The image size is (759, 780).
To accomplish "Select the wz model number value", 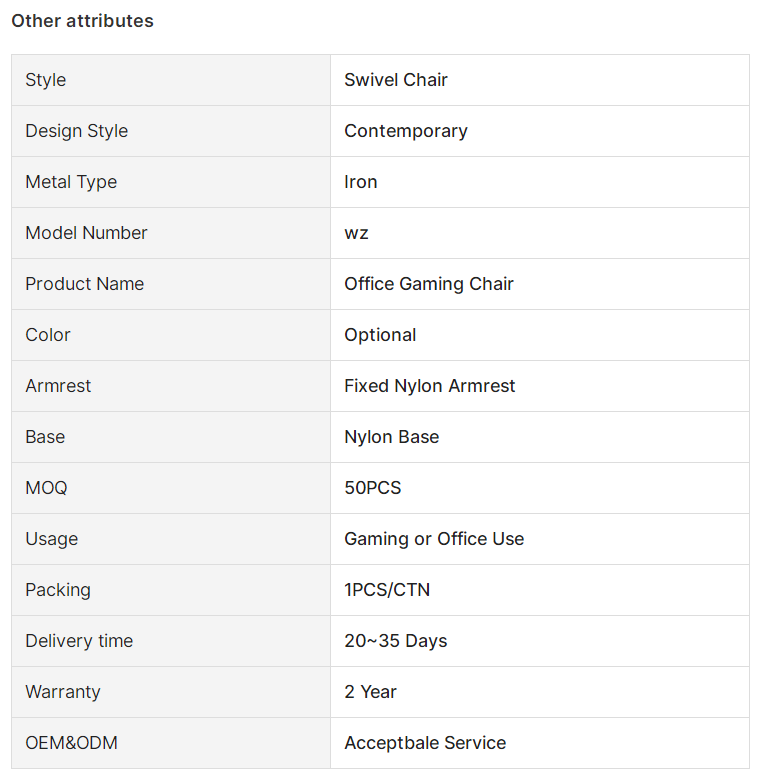I will 356,233.
